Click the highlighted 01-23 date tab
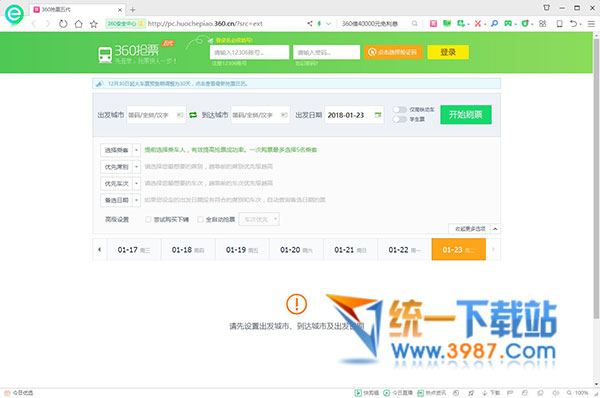The width and height of the screenshot is (600, 398). [x=458, y=250]
